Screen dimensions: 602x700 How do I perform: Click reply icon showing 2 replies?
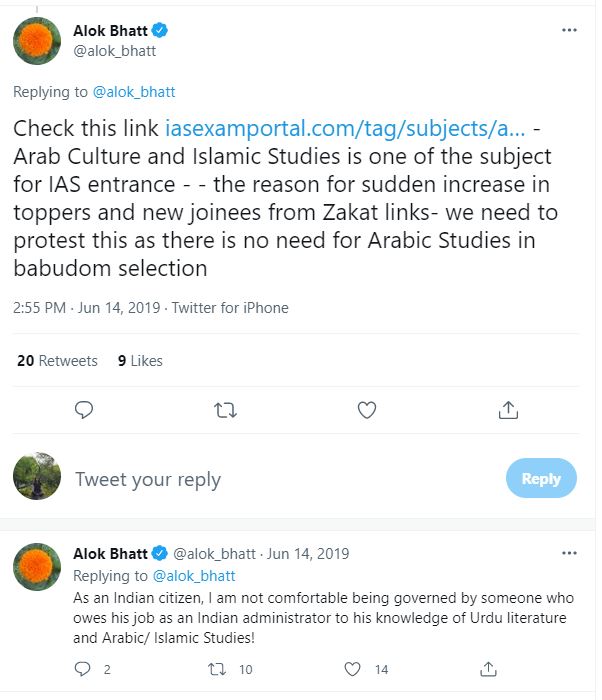click(x=84, y=669)
